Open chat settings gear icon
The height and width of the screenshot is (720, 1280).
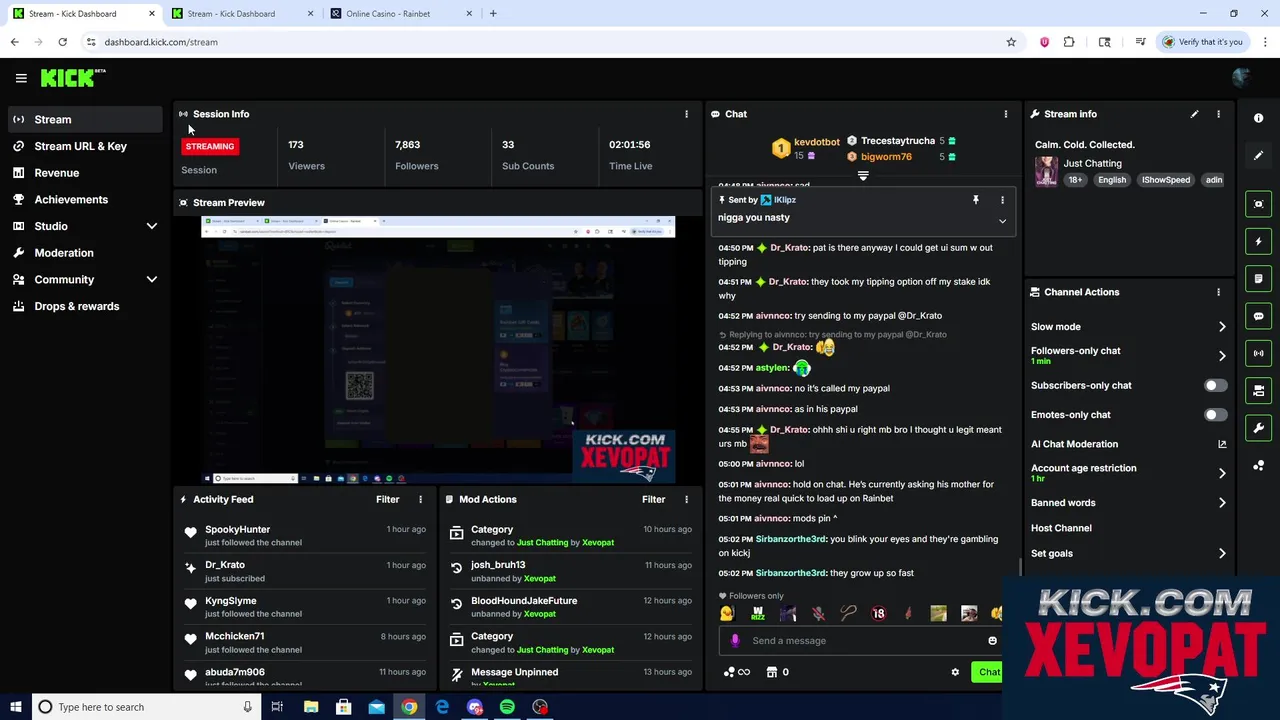(x=955, y=672)
